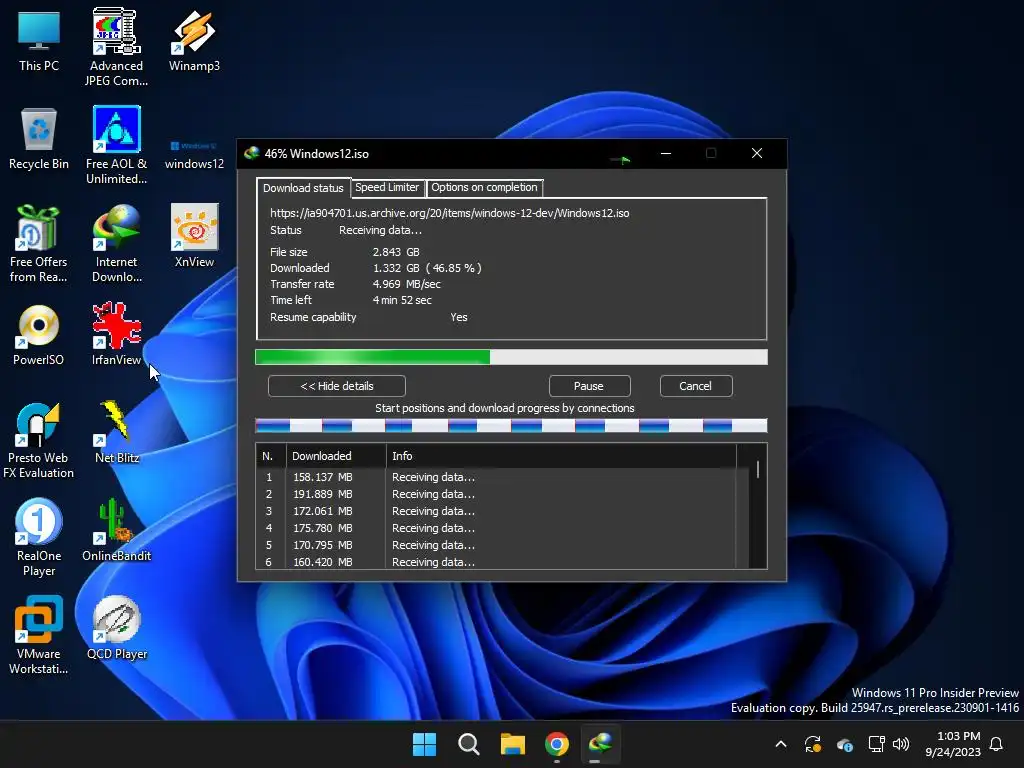1024x768 pixels.
Task: Open OnlineBandit desktop shortcut
Action: (116, 530)
